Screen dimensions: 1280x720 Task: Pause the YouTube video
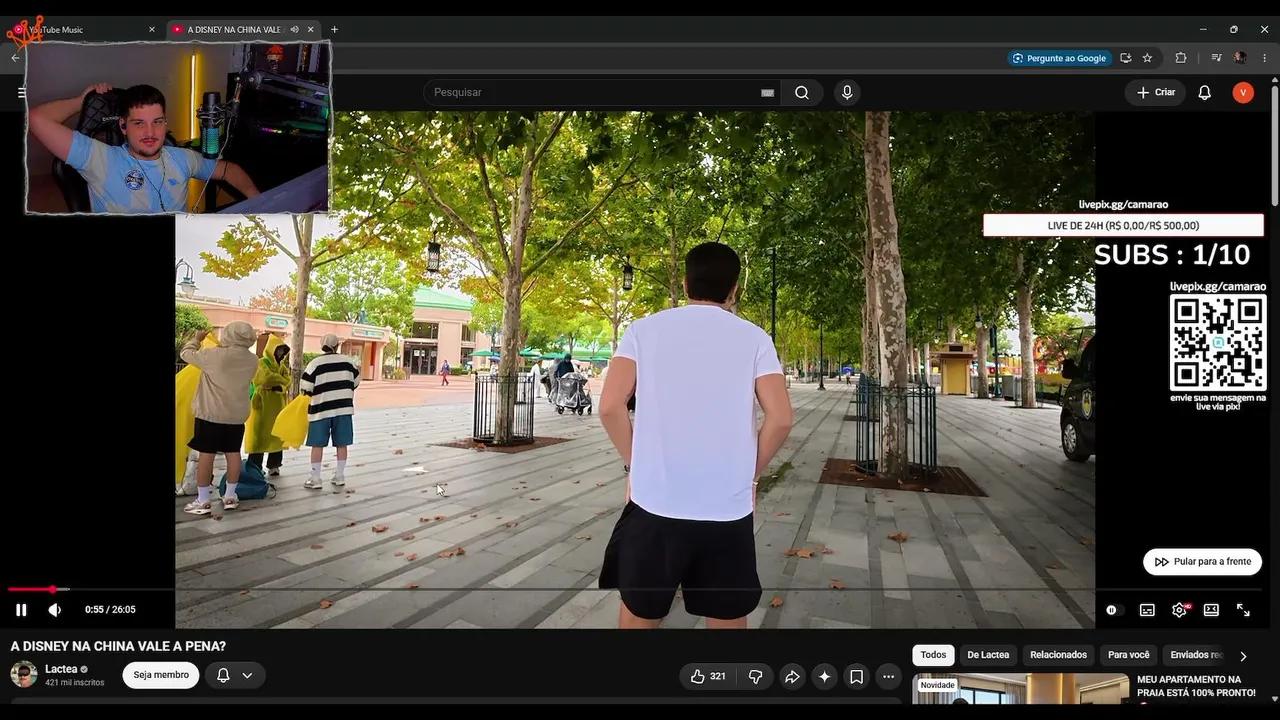pos(21,610)
